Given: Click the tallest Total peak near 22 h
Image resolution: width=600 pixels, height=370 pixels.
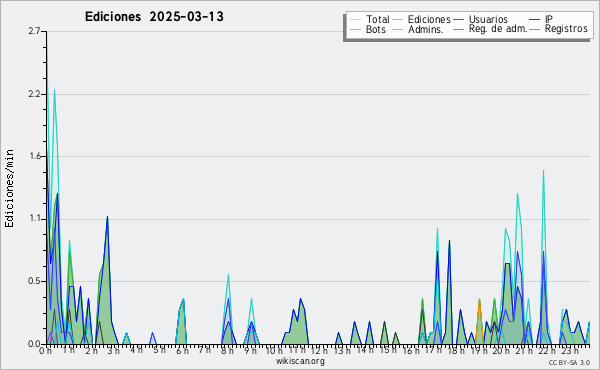Looking at the screenshot, I should [x=543, y=171].
